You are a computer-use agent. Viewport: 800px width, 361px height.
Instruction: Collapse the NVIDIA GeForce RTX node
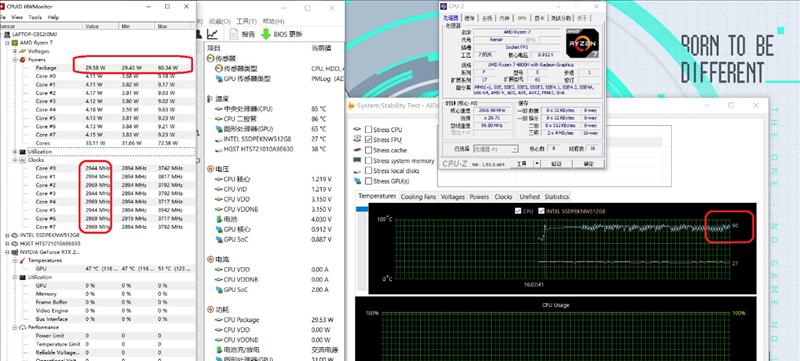click(7, 252)
